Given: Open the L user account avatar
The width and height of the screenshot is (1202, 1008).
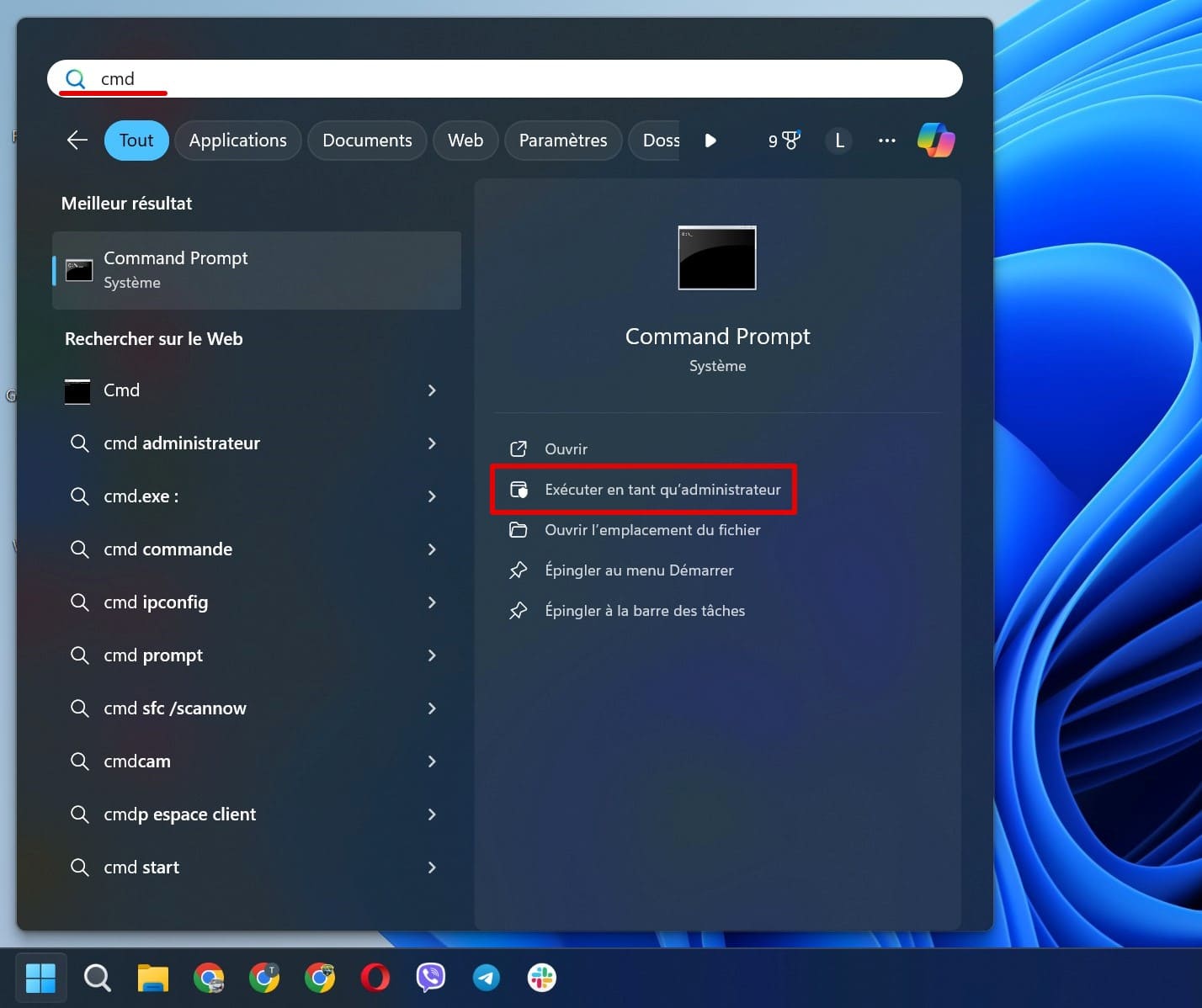Looking at the screenshot, I should 839,141.
